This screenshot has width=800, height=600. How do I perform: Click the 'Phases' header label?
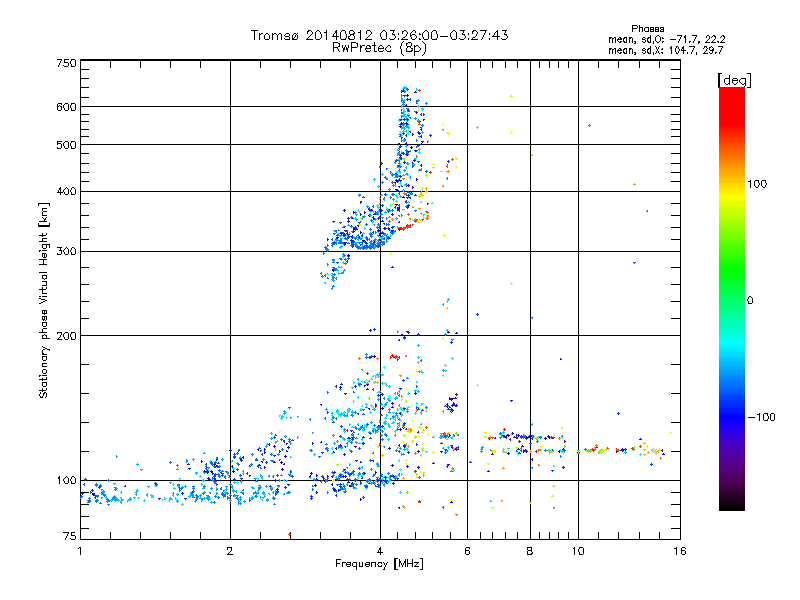coord(647,29)
